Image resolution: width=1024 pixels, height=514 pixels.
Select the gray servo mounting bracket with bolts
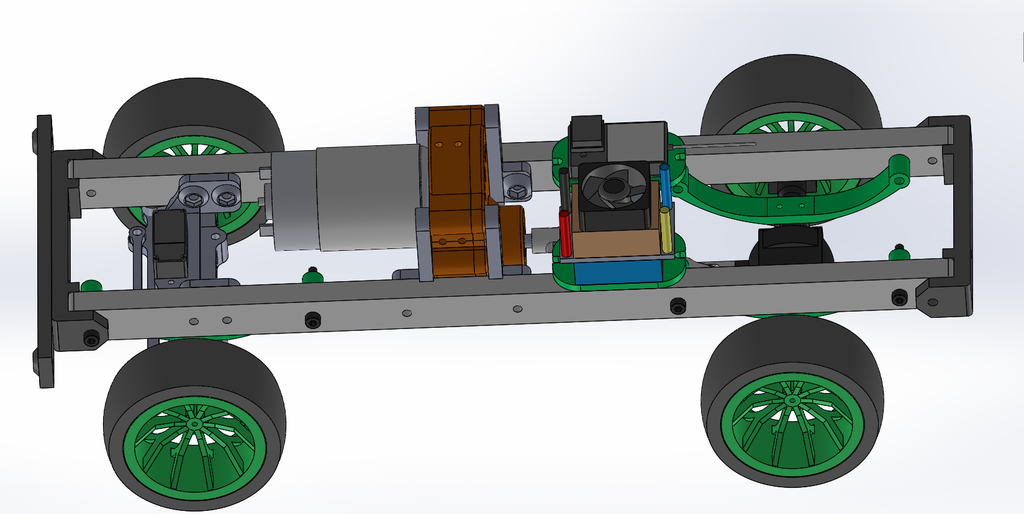tap(208, 196)
